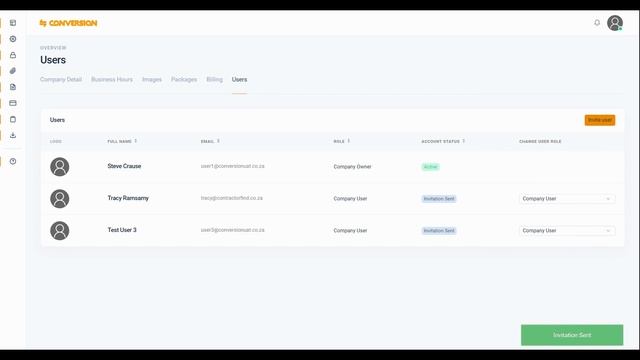Click the name Test User 3
Screen dimensions: 640x360
point(122,230)
